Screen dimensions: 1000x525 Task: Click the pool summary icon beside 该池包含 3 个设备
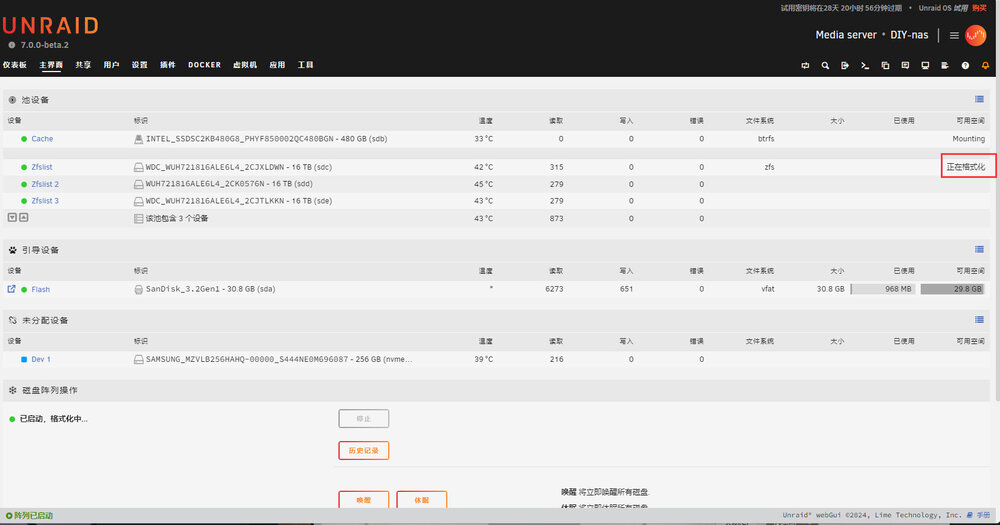tap(138, 218)
